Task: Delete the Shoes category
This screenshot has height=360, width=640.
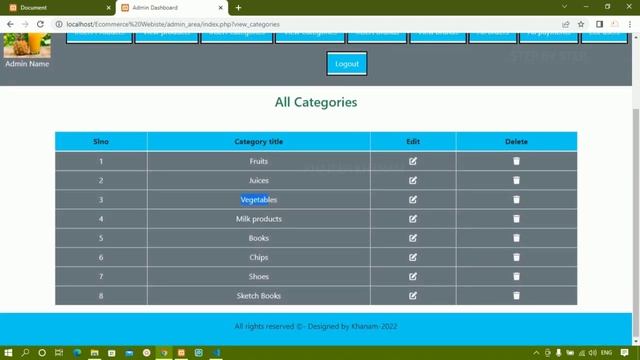Action: pos(516,276)
